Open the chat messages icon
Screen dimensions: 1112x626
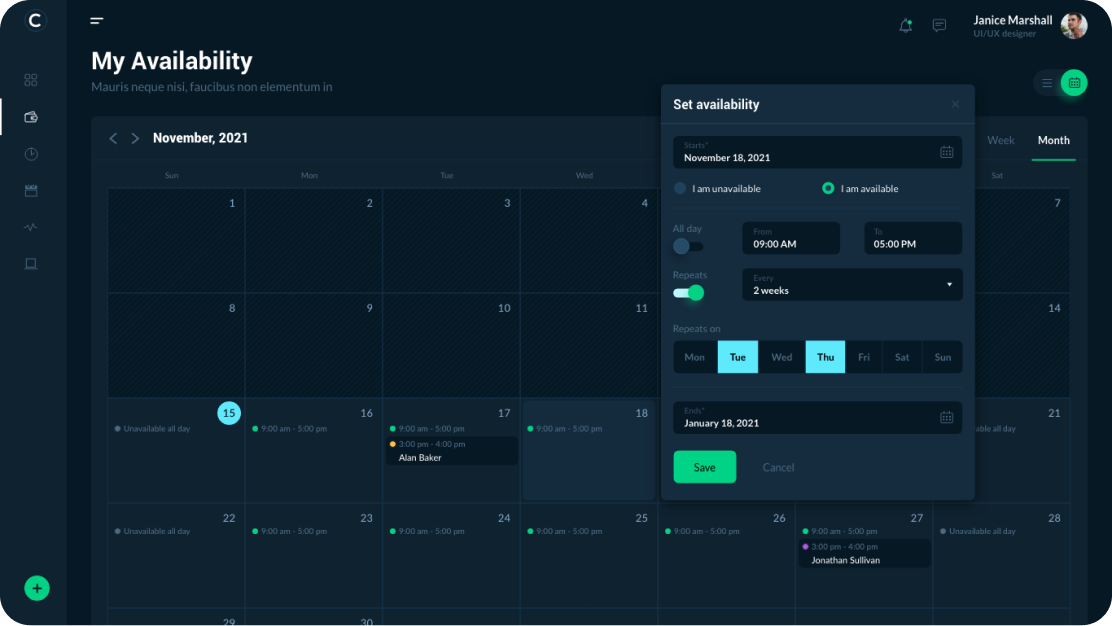[x=939, y=26]
